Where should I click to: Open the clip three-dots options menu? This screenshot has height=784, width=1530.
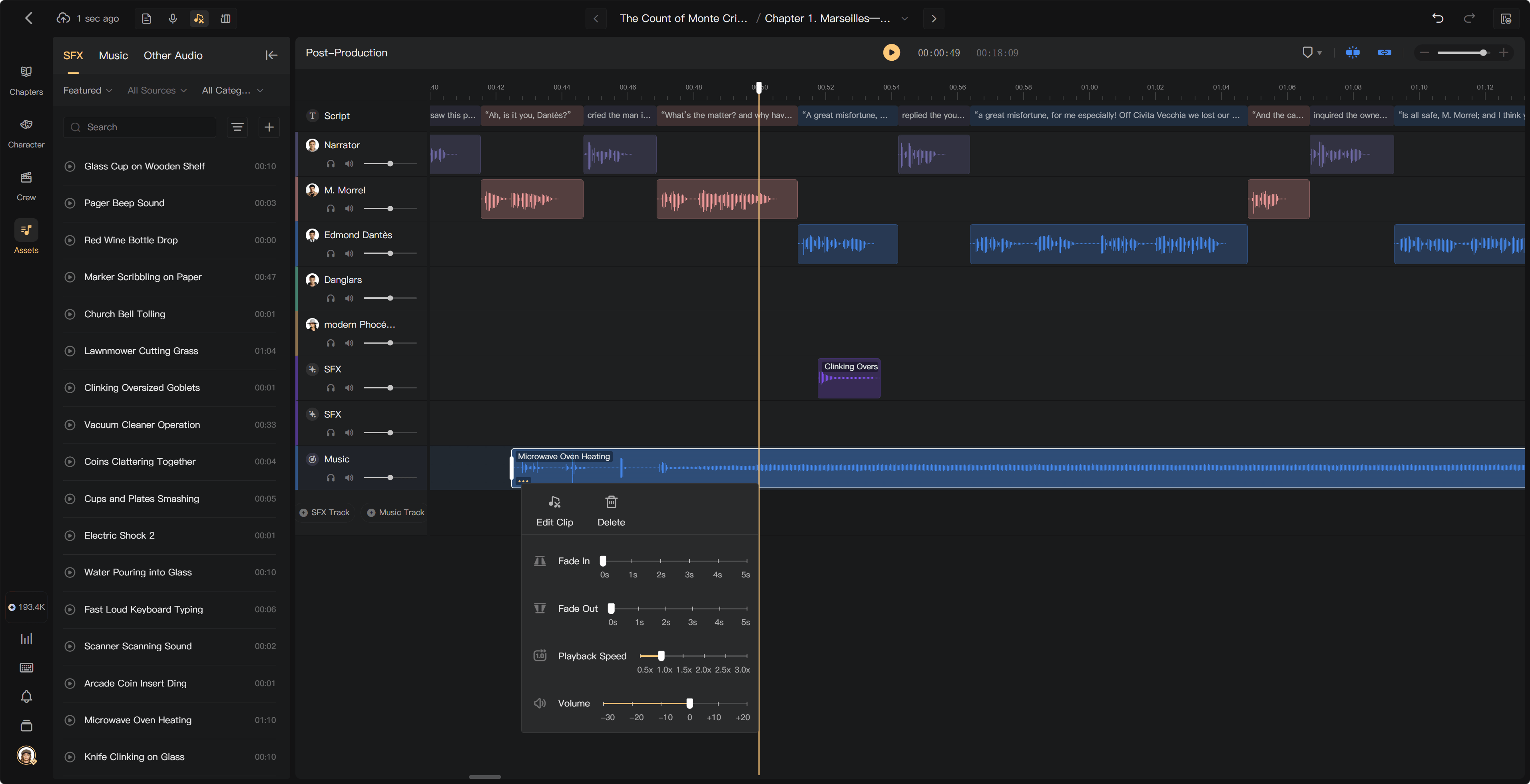coord(523,481)
